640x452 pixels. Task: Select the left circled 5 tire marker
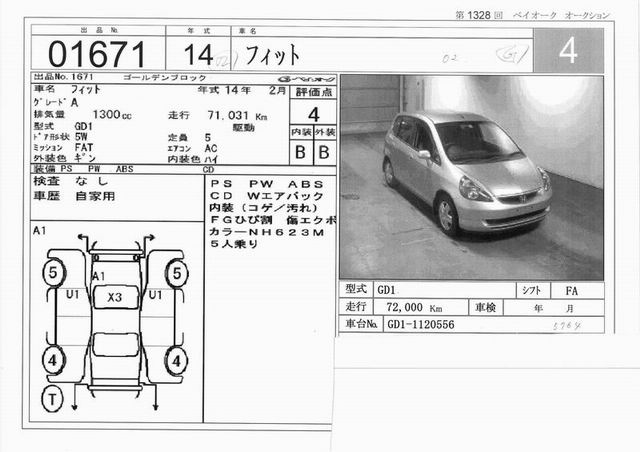[50, 271]
